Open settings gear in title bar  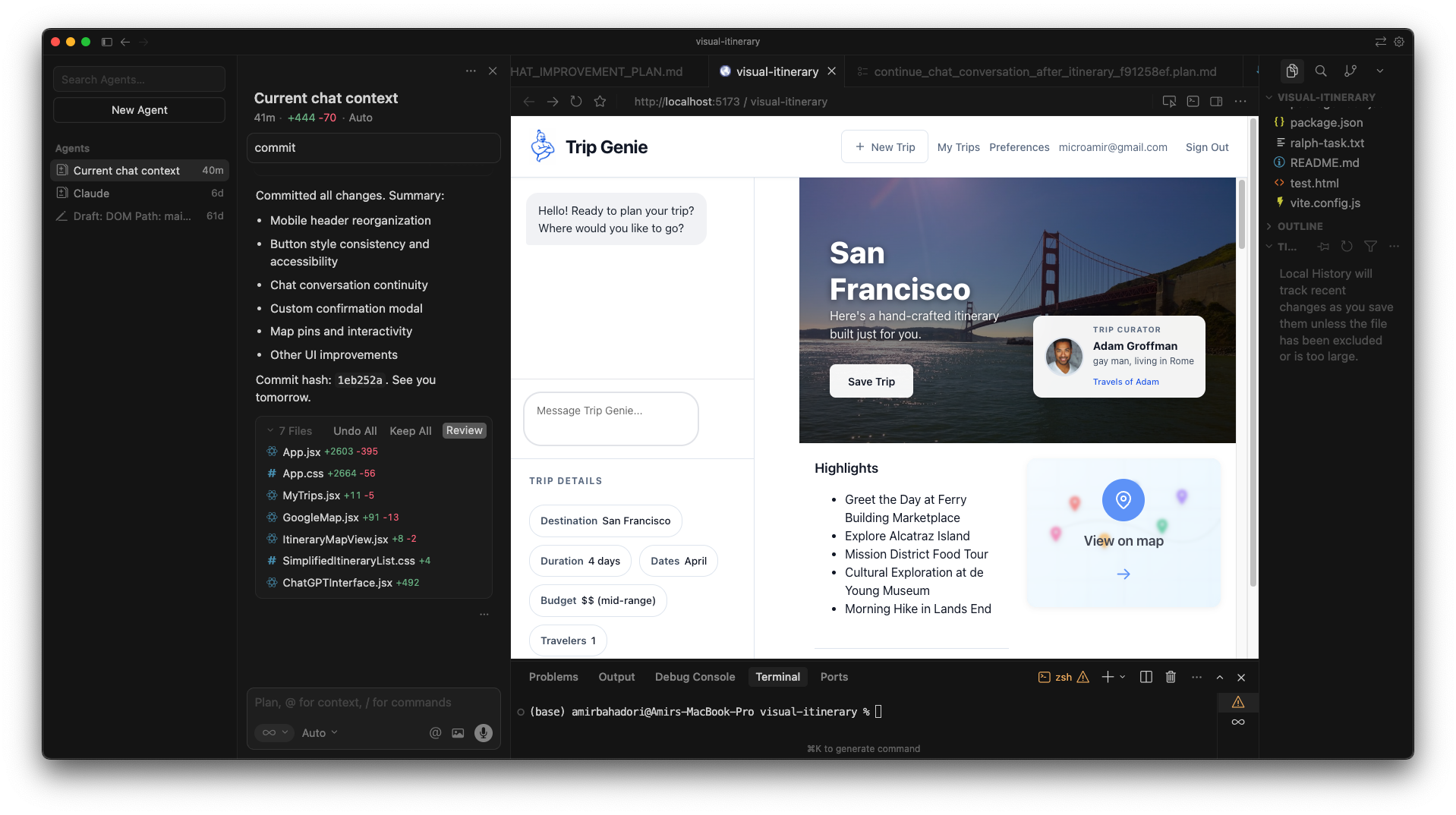(x=1399, y=42)
